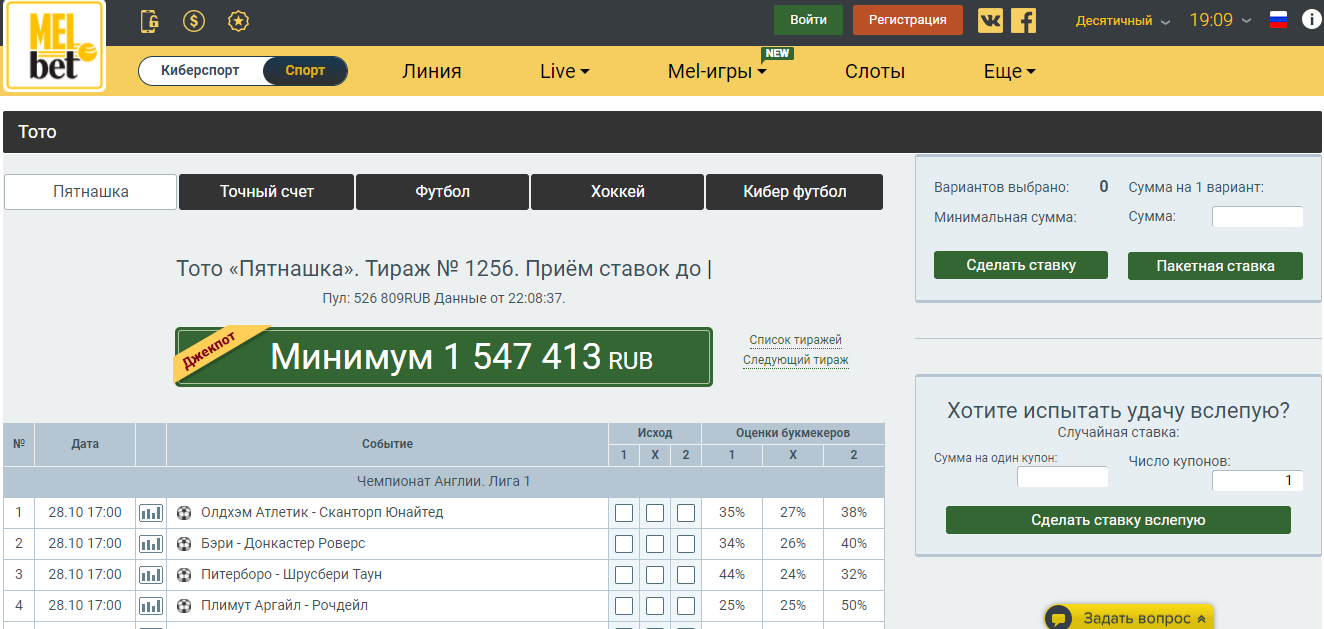
Task: Click the star badge icon in header
Action: coord(238,20)
